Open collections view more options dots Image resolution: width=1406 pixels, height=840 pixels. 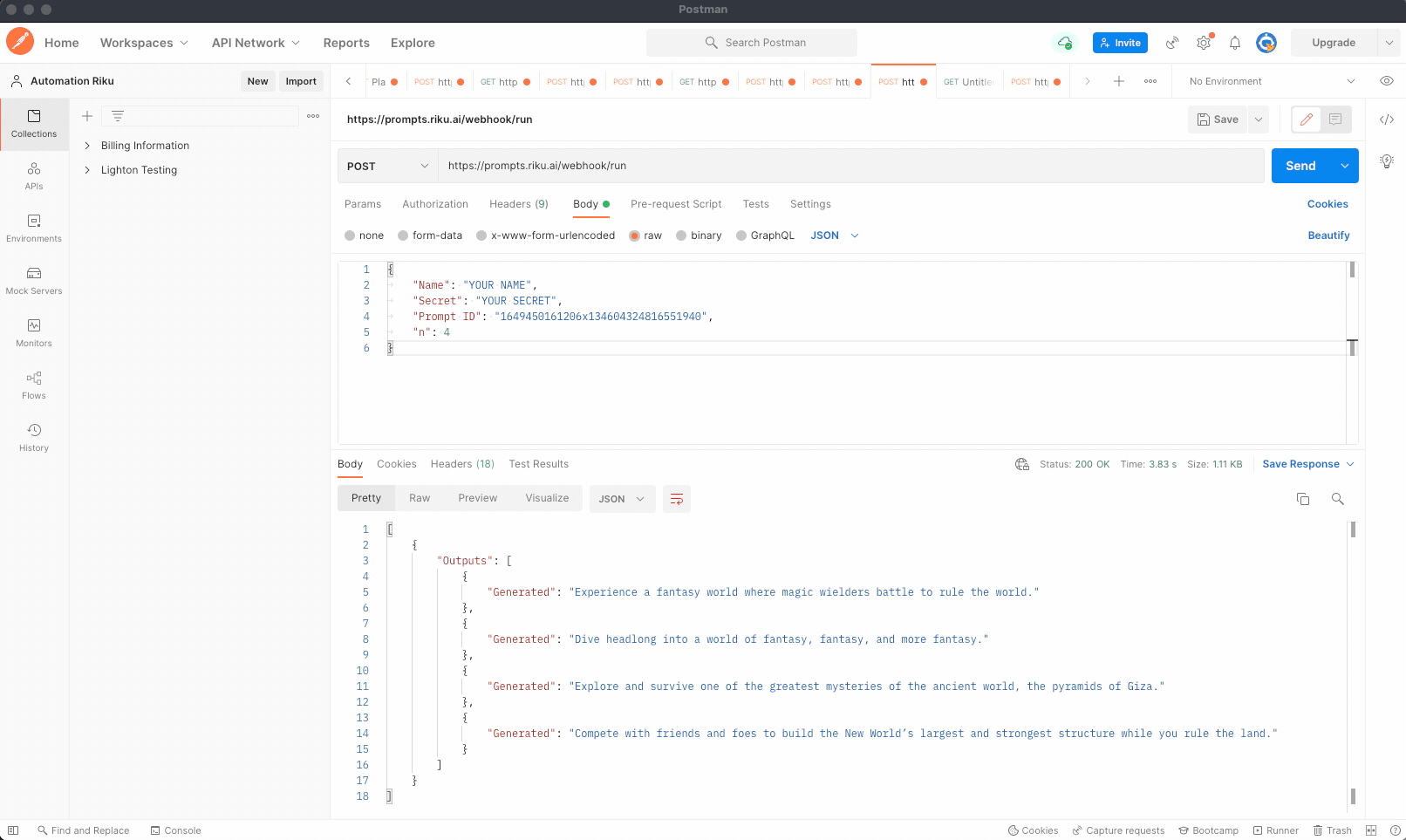[x=313, y=116]
